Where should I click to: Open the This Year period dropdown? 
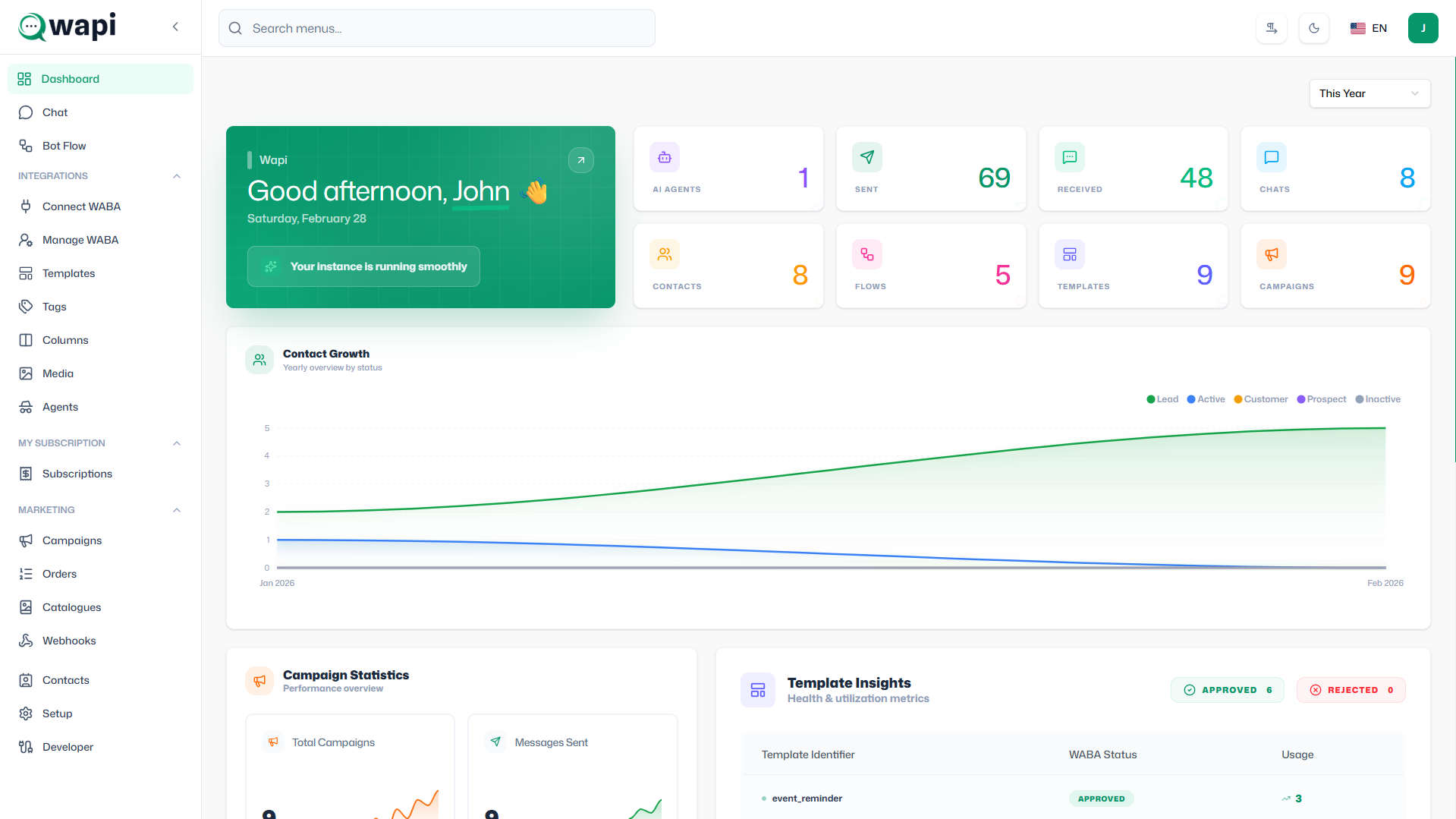coord(1370,93)
